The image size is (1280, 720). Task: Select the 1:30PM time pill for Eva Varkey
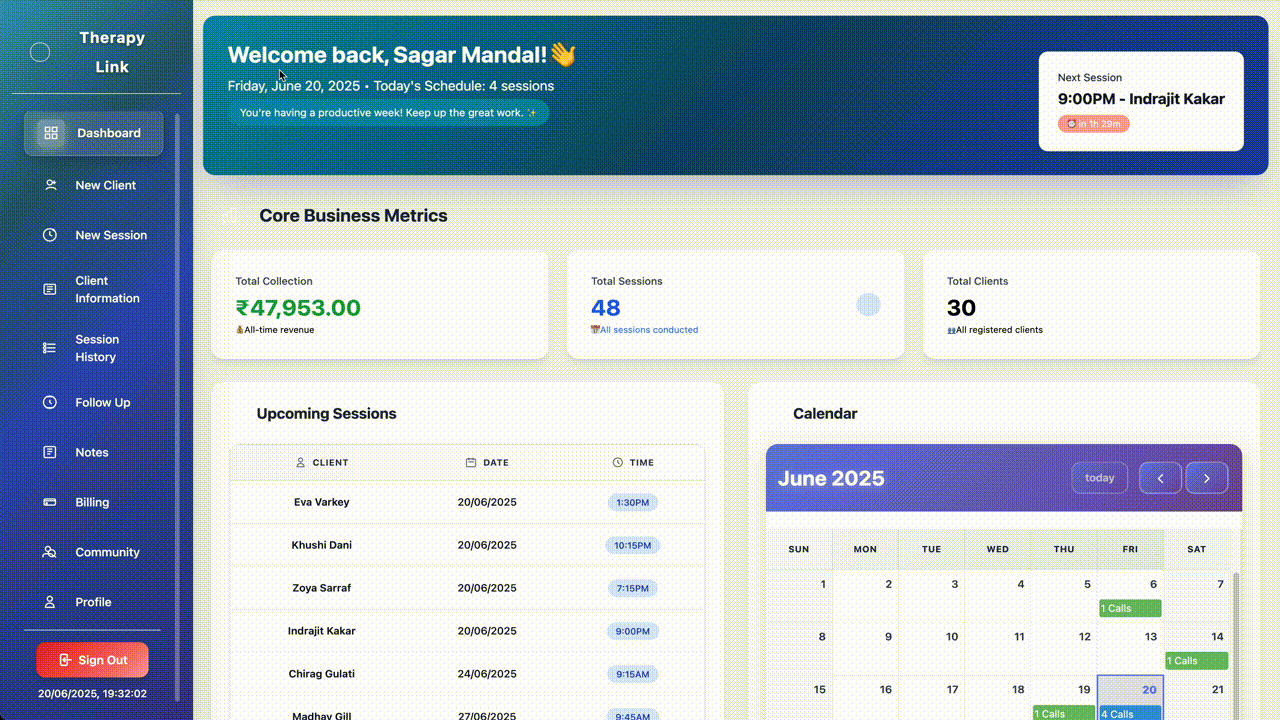(x=633, y=502)
